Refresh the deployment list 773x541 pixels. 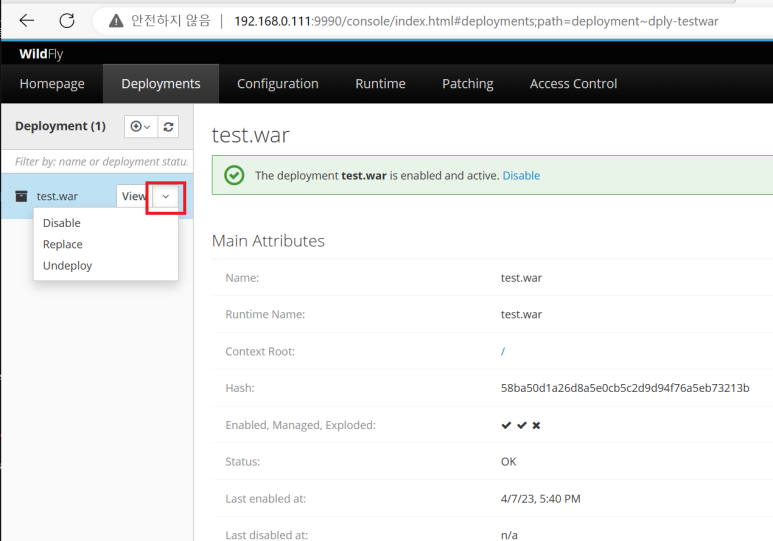pyautogui.click(x=168, y=127)
